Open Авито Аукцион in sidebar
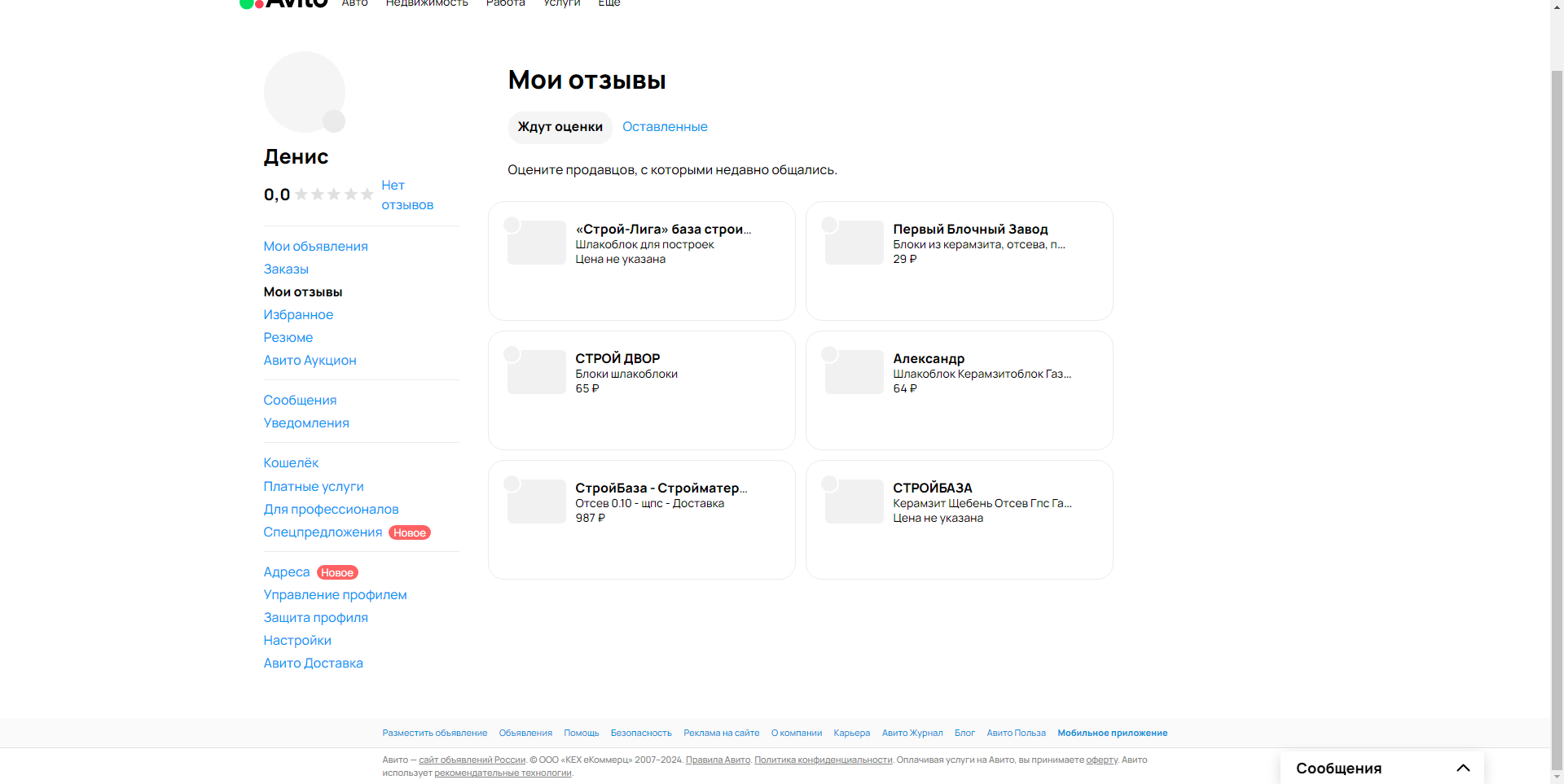This screenshot has height=784, width=1564. pyautogui.click(x=310, y=361)
